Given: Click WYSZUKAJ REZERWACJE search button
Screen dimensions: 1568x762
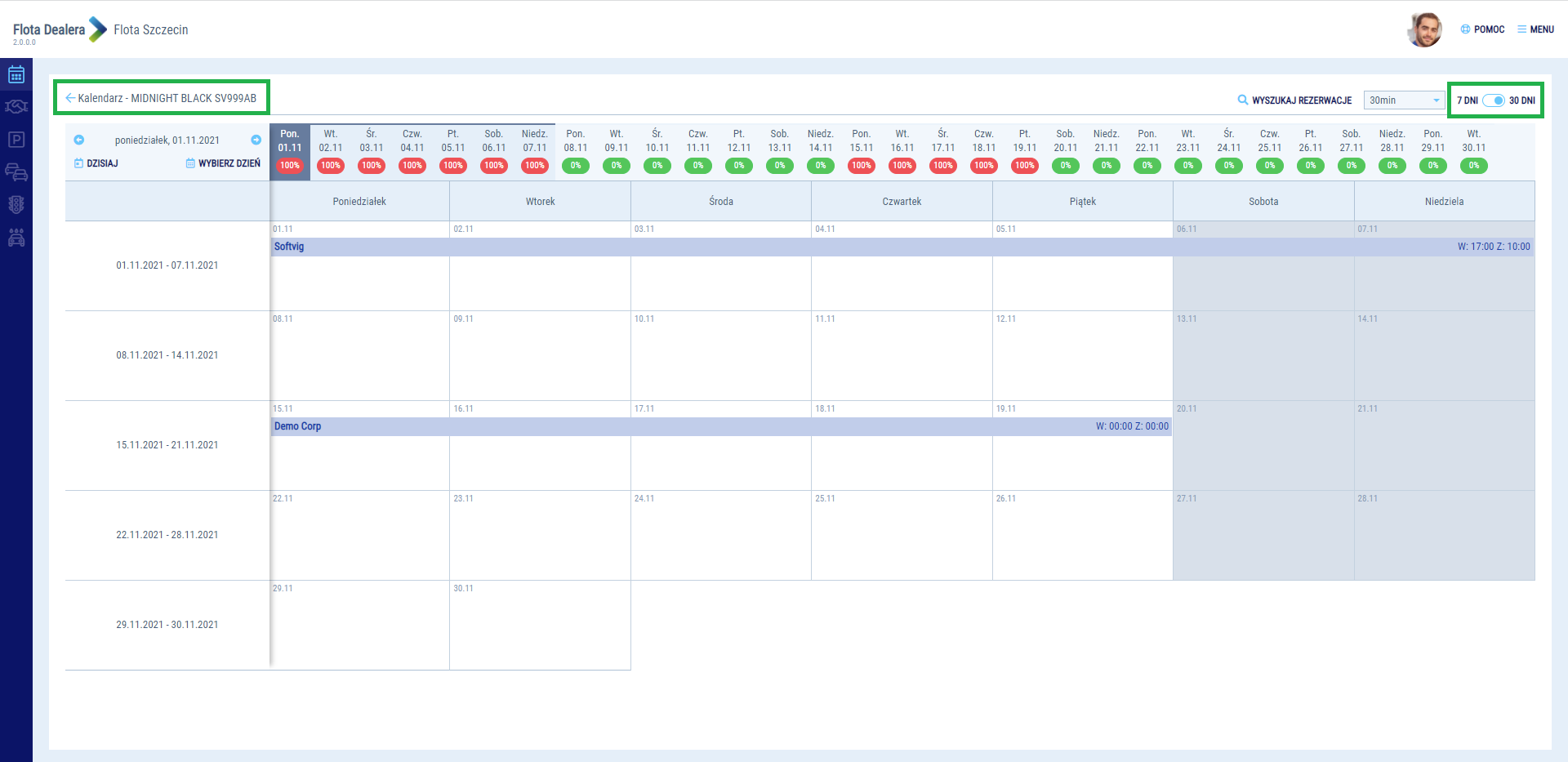Looking at the screenshot, I should click(1294, 100).
